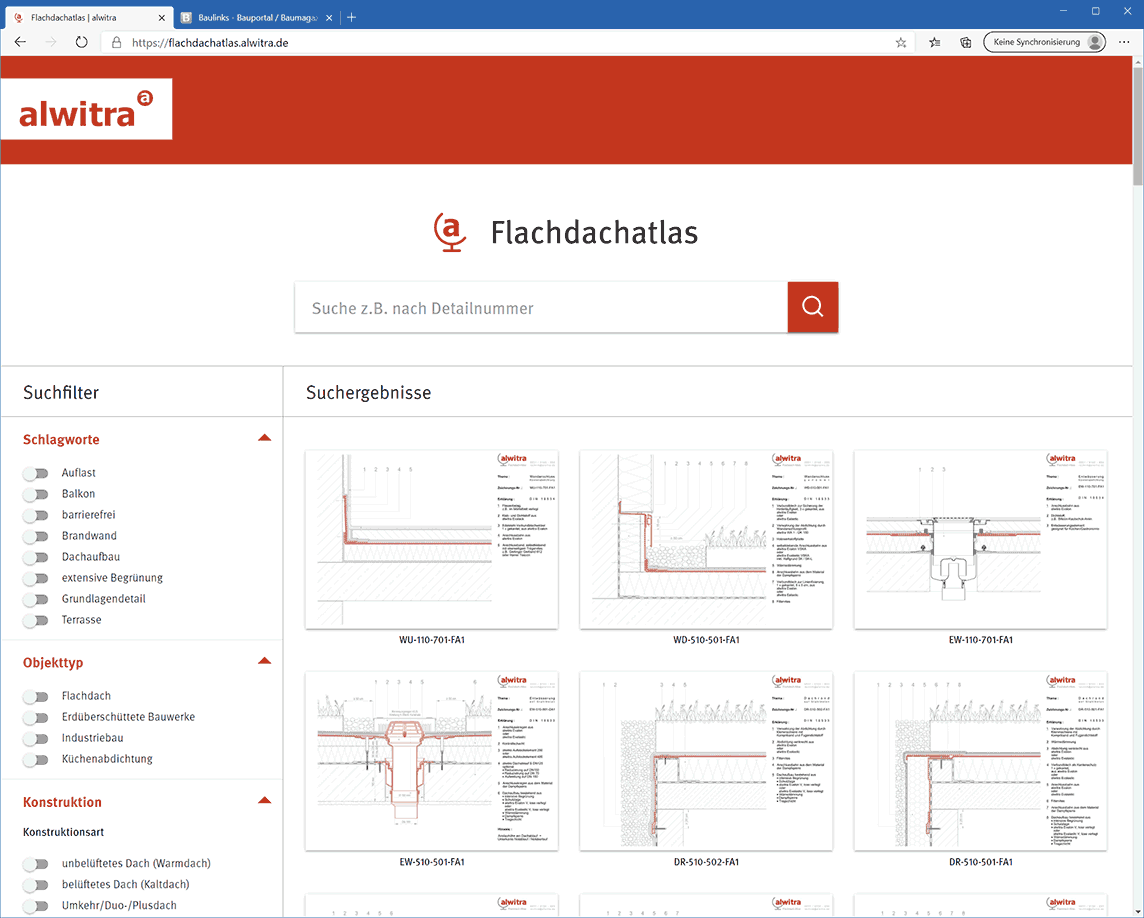Enable the Industriebau toggle
Image resolution: width=1144 pixels, height=918 pixels.
pos(35,738)
